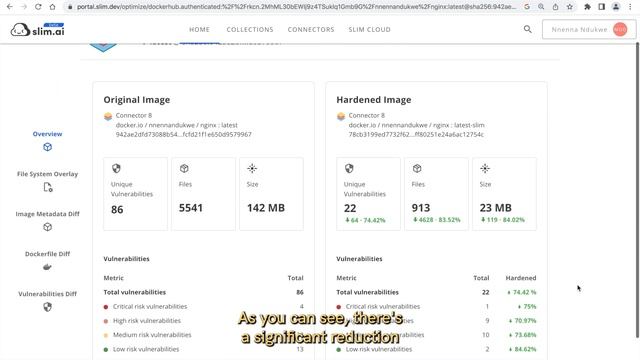640x360 pixels.
Task: Click Original Critical risk vulnerabilities row
Action: point(203,307)
